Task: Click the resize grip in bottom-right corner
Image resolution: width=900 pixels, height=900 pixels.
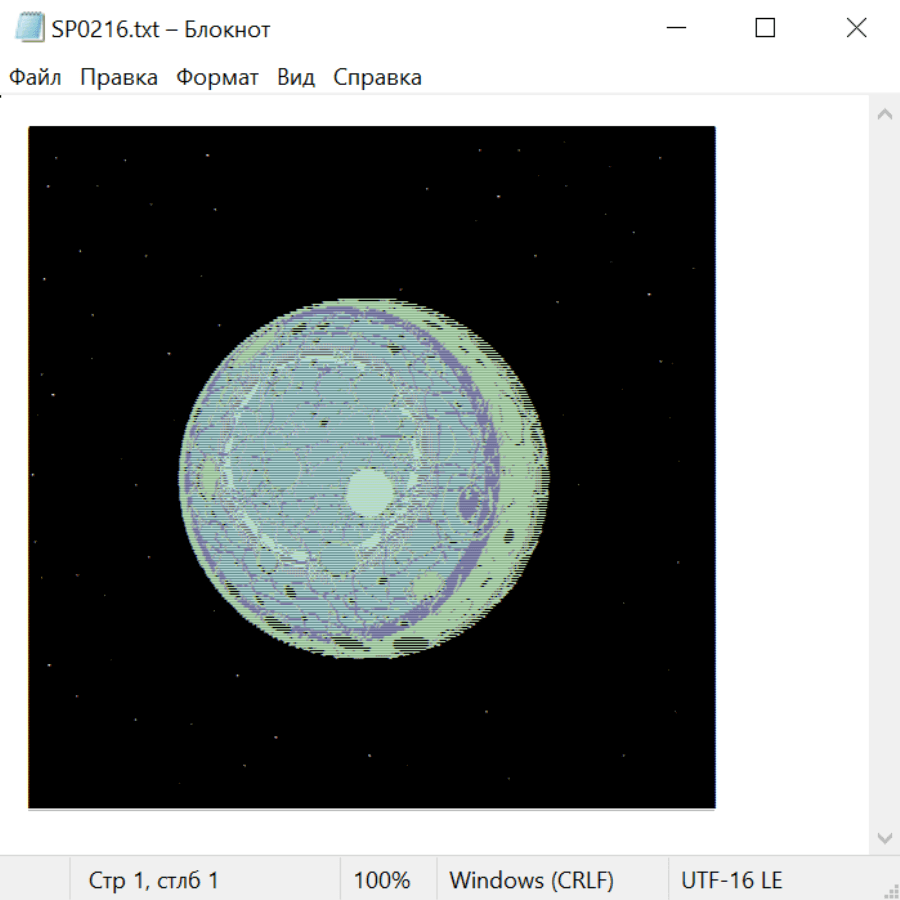Action: coord(890,890)
